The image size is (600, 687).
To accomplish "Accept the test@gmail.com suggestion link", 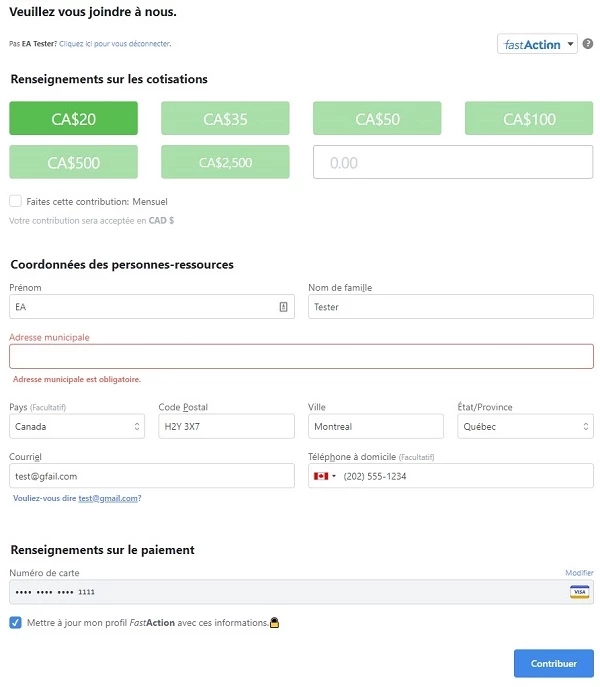I will point(108,498).
